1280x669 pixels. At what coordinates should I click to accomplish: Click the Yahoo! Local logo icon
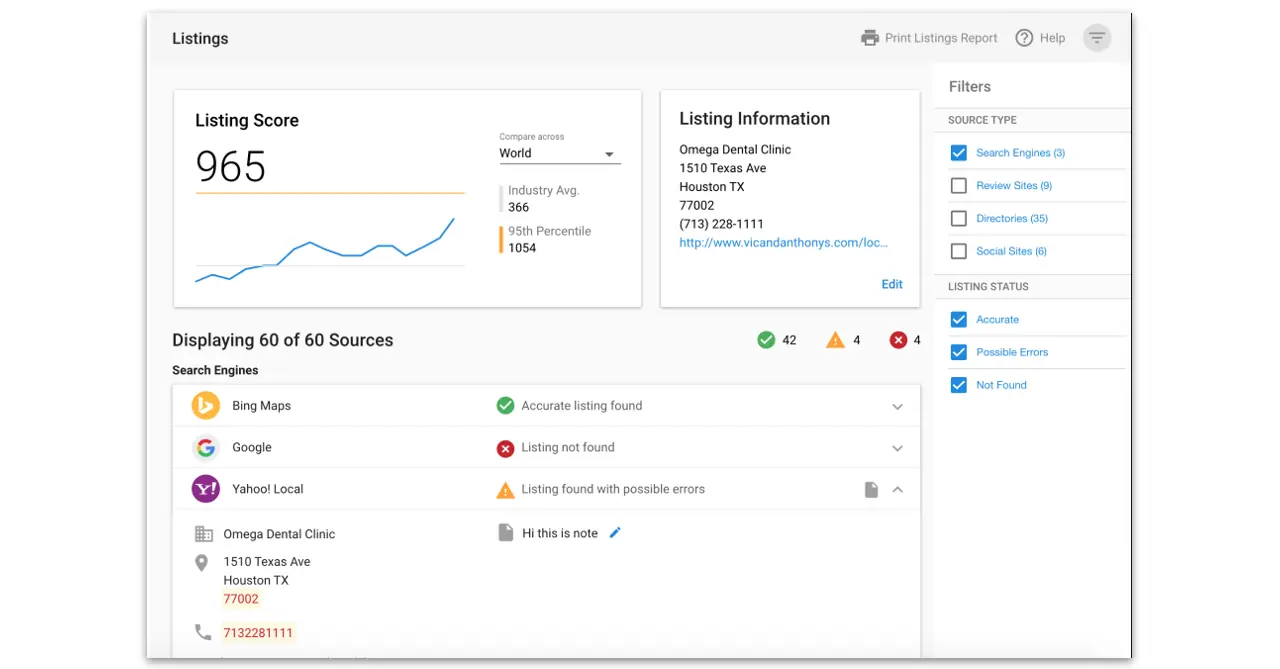coord(205,489)
